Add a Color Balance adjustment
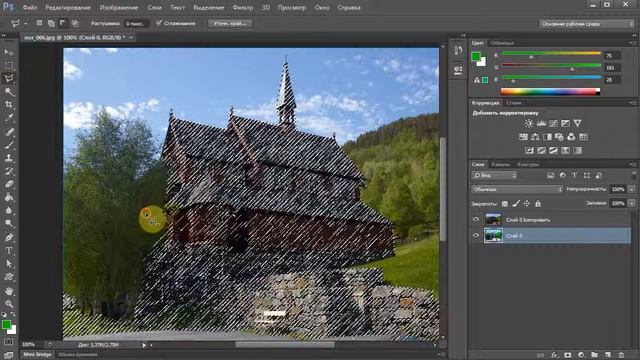This screenshot has height=360, width=640. [535, 137]
